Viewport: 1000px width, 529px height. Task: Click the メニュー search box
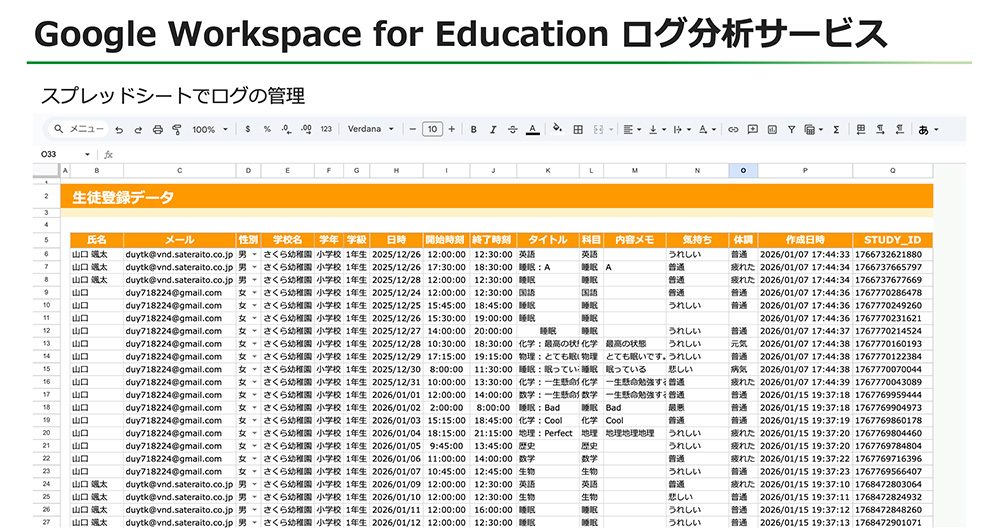click(80, 130)
